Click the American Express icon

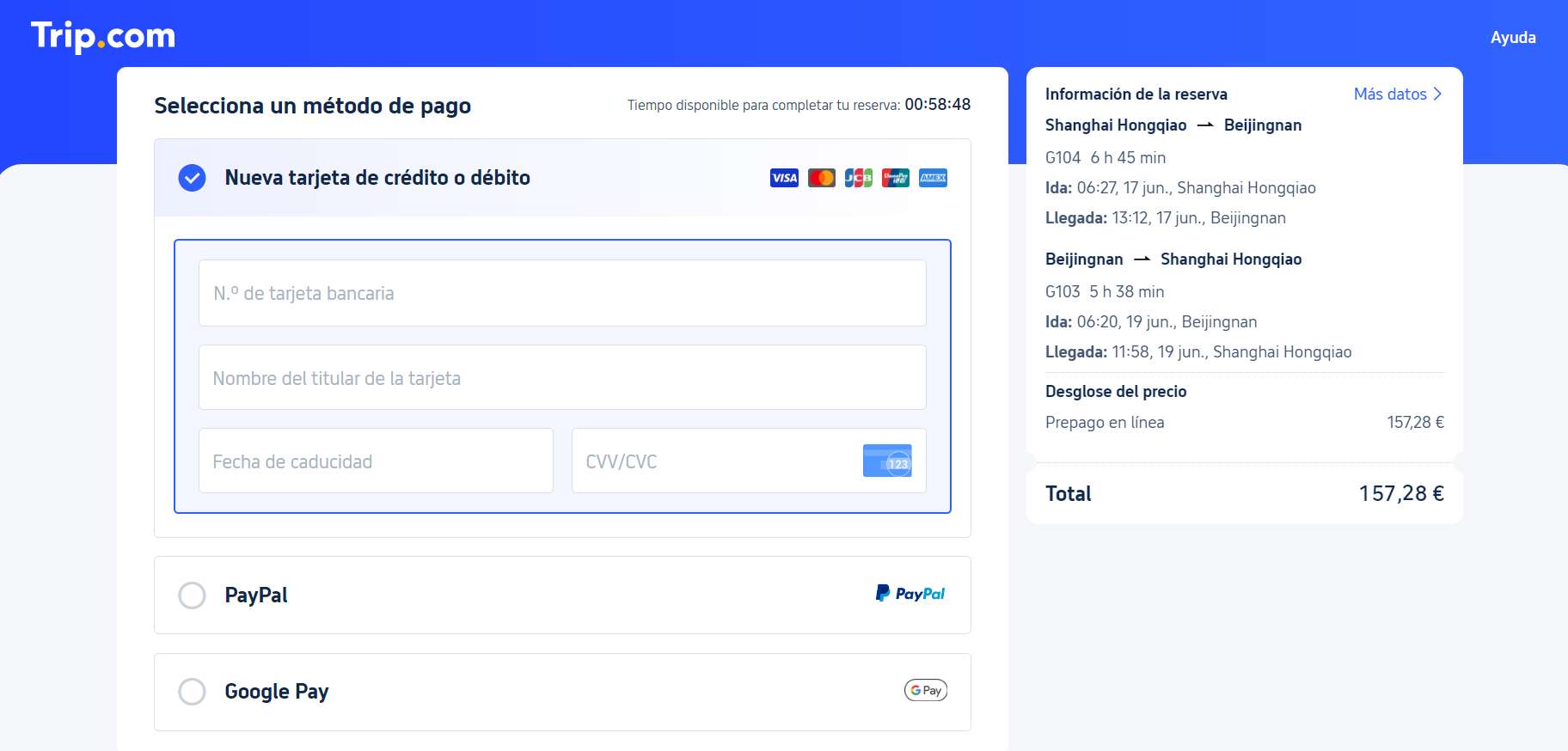pos(933,178)
